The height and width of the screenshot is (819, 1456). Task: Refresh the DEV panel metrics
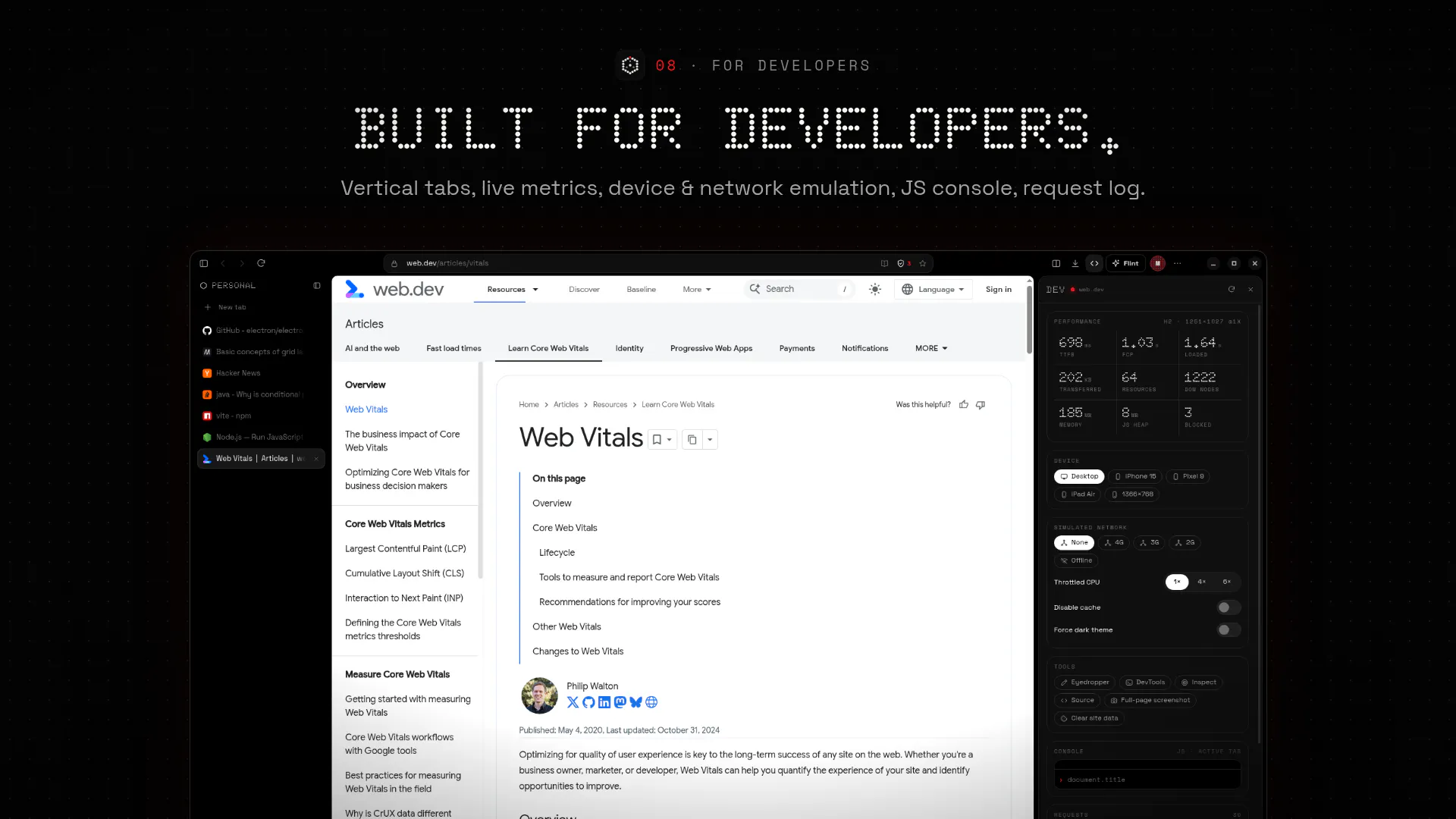tap(1232, 289)
